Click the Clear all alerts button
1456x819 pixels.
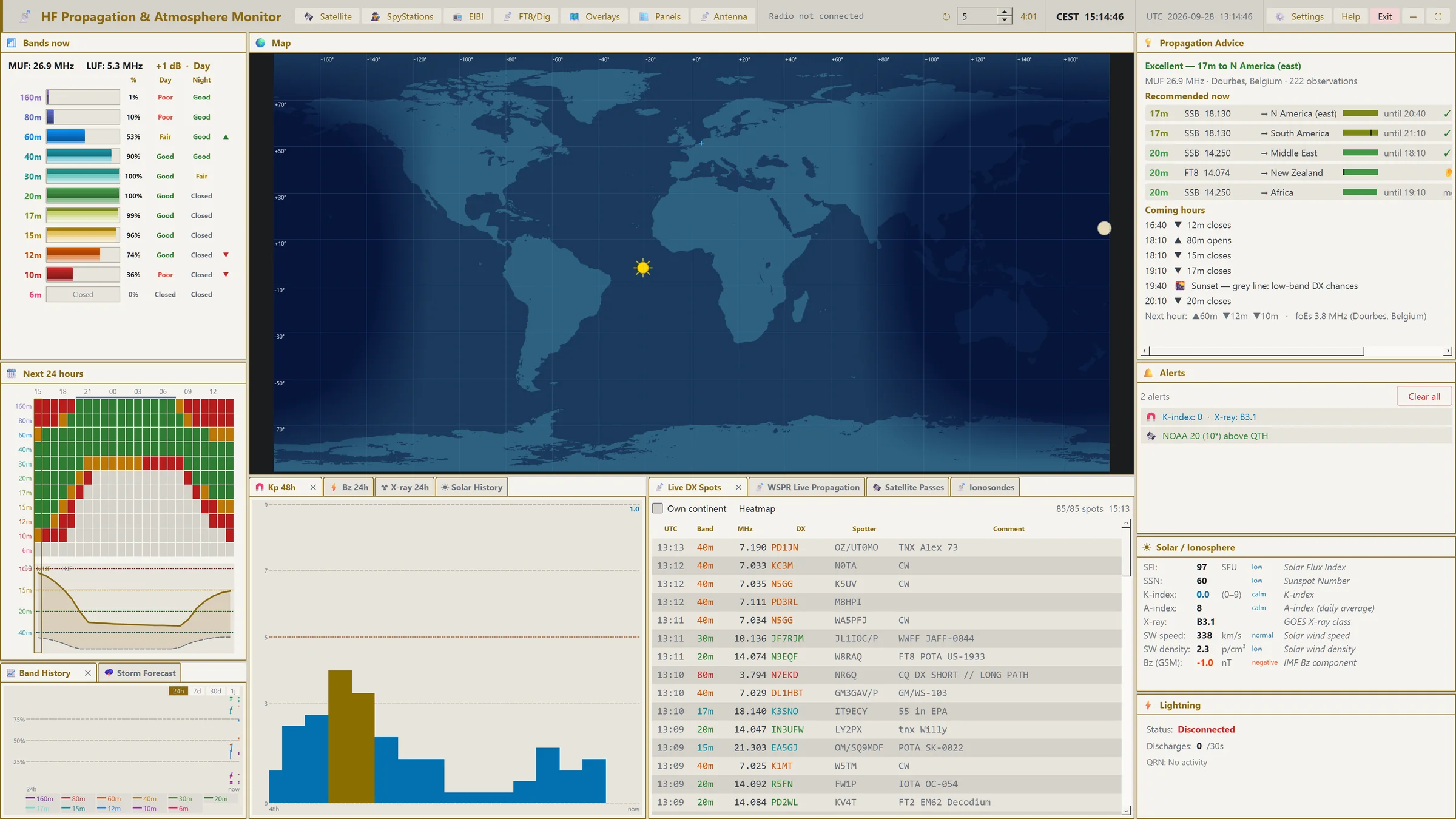(x=1423, y=396)
